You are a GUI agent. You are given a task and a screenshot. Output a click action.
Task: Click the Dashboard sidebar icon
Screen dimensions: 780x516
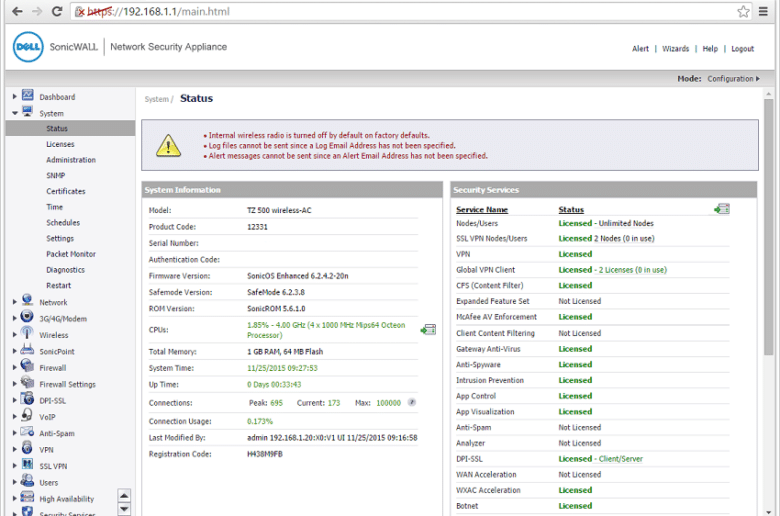click(28, 95)
